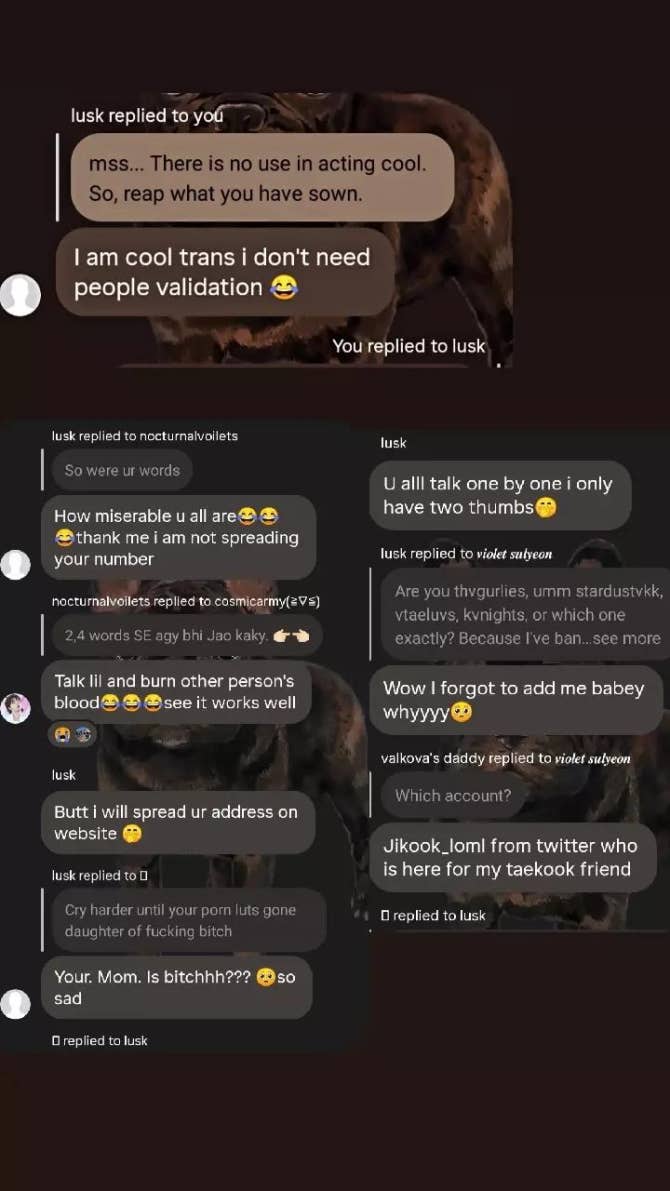The width and height of the screenshot is (670, 1191).
Task: Select message 'Wow I forgot to add me babey'
Action: click(x=517, y=700)
